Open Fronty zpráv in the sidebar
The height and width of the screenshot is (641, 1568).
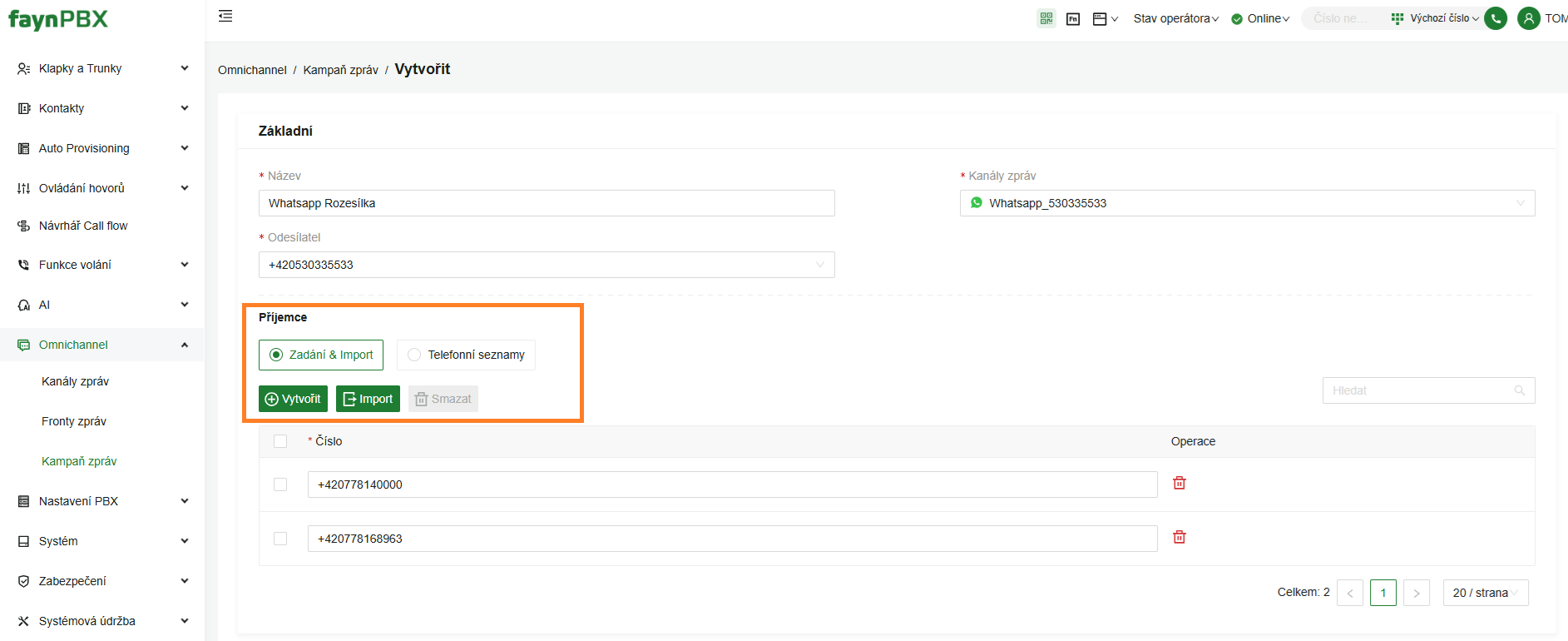tap(74, 421)
